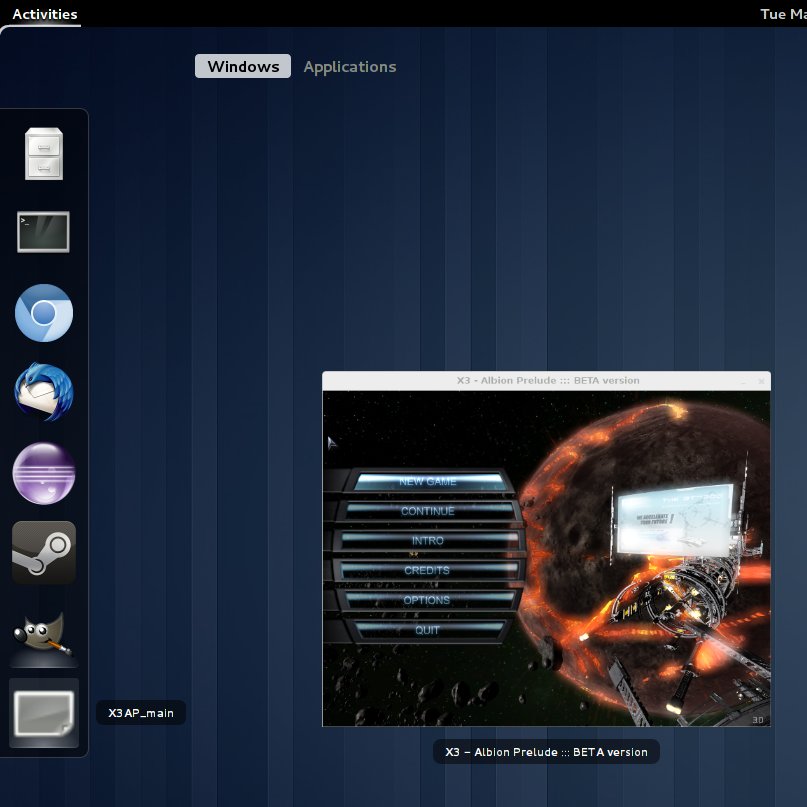Click OPTIONS in the X3 menu
This screenshot has width=807, height=807.
click(x=427, y=600)
